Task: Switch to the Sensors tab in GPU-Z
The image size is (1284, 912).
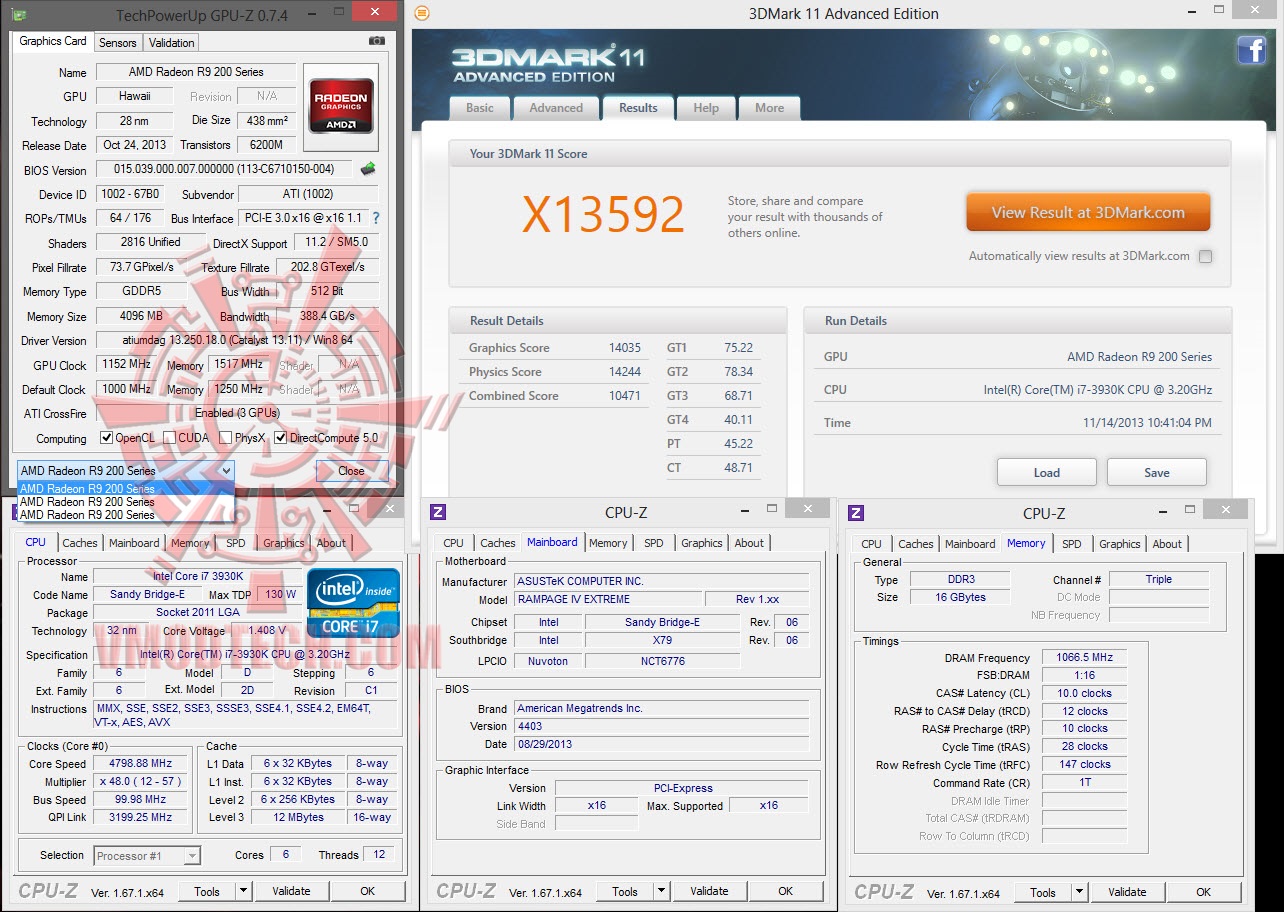Action: click(x=118, y=43)
